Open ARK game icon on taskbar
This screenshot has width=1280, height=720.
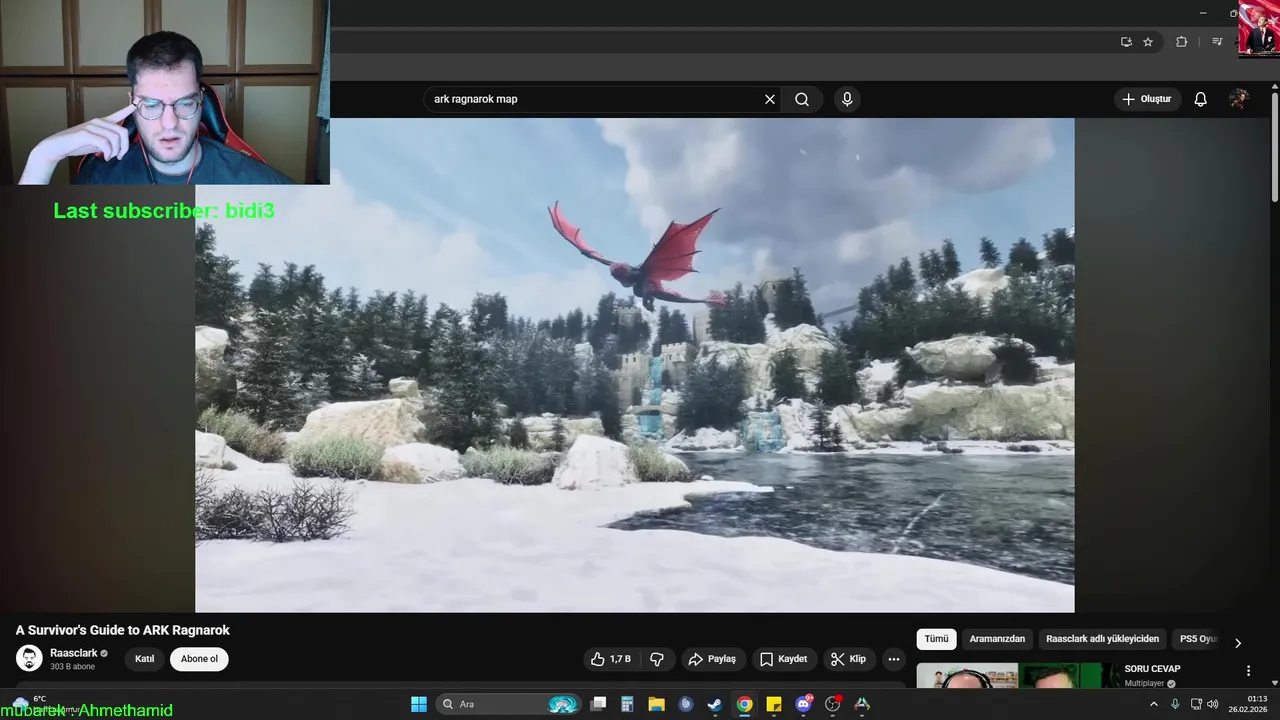(862, 704)
